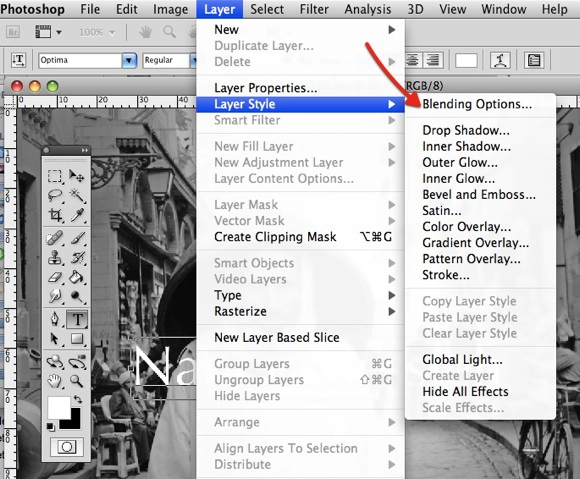
Task: Choose Stroke layer style
Action: 481,275
